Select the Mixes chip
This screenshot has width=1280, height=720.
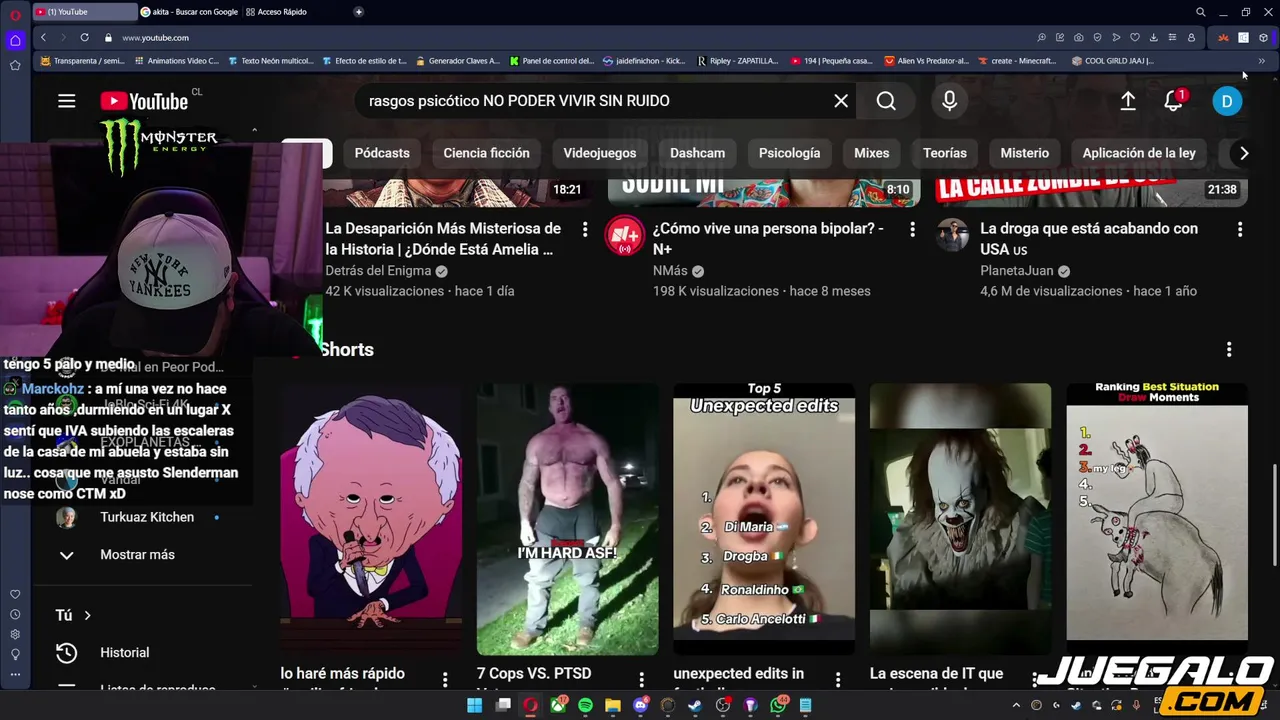point(871,153)
